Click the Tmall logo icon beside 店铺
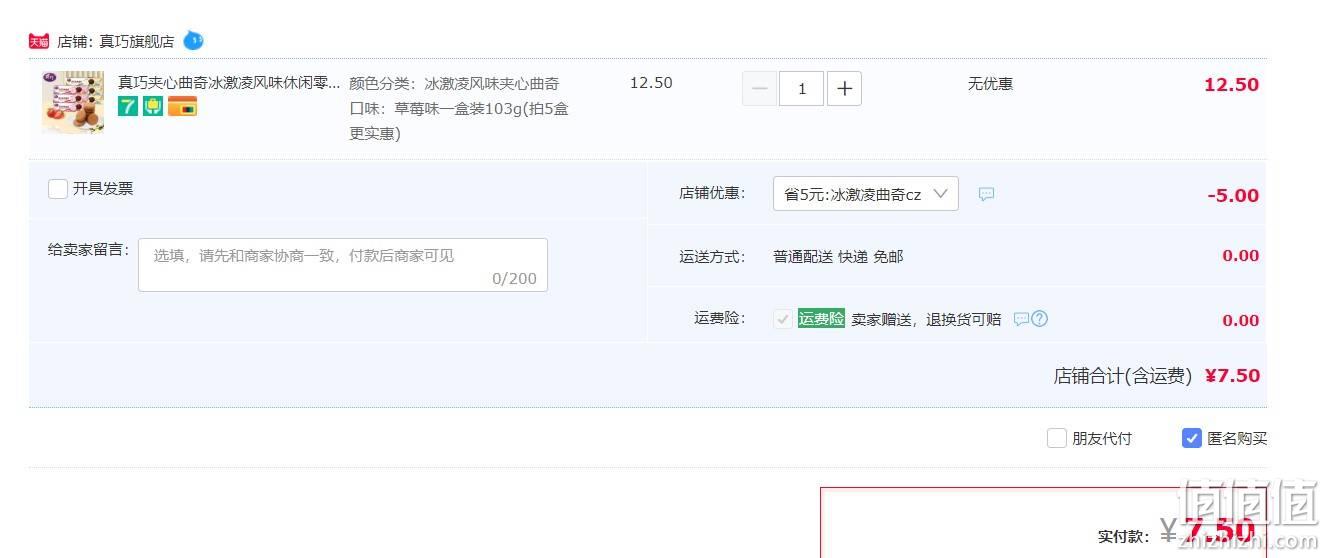This screenshot has height=558, width=1327. click(x=39, y=41)
